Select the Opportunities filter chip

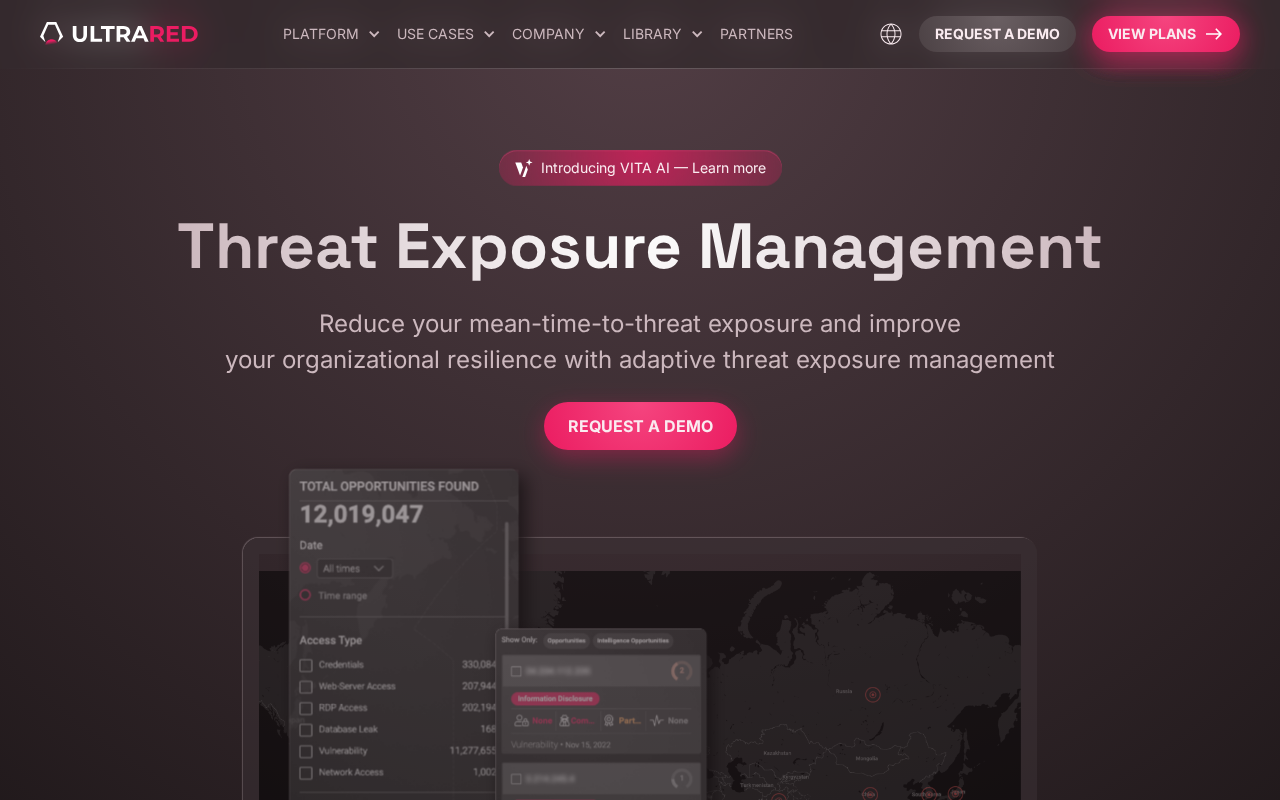[x=566, y=640]
